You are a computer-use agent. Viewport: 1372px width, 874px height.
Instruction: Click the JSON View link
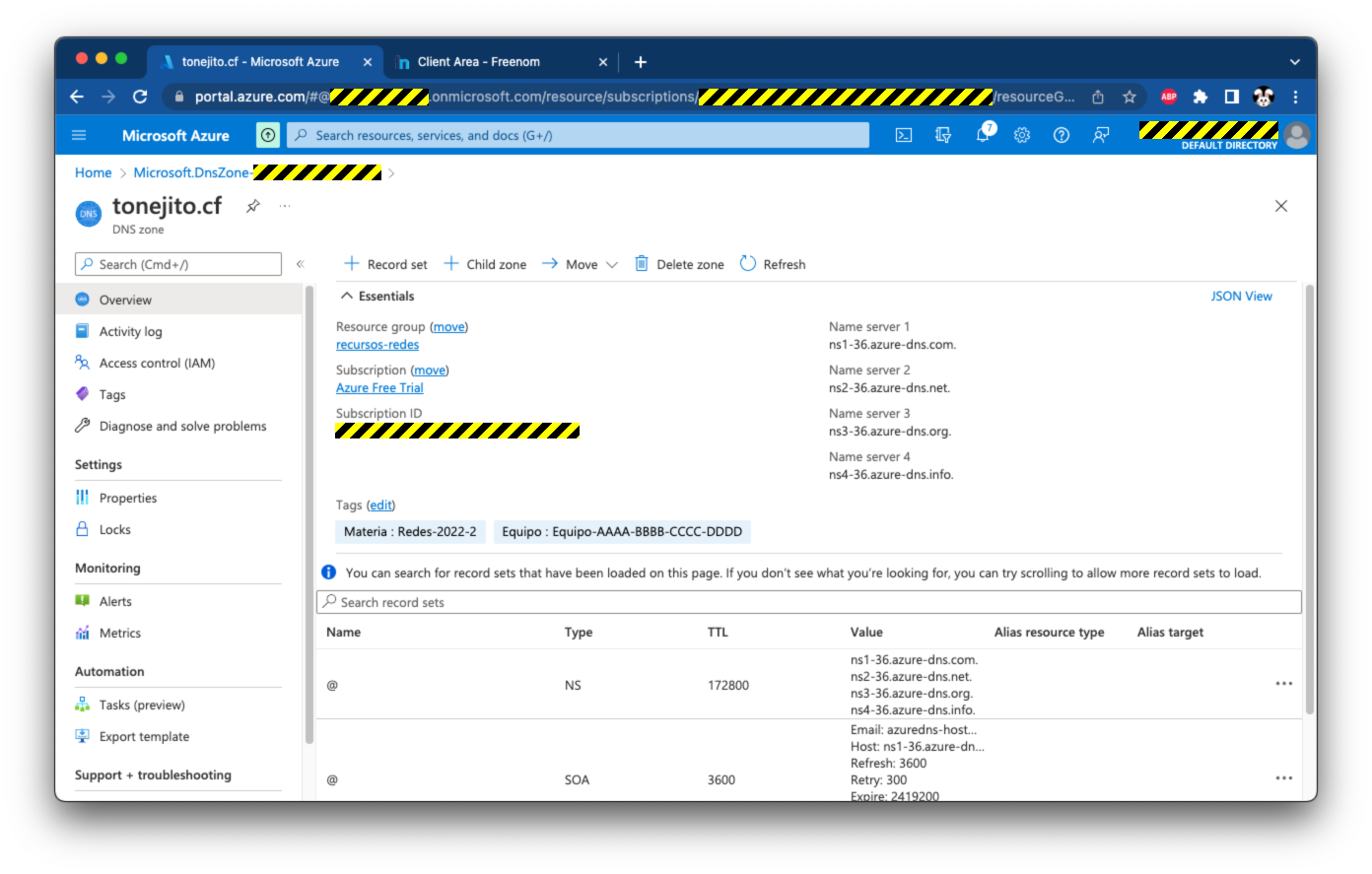(1241, 296)
